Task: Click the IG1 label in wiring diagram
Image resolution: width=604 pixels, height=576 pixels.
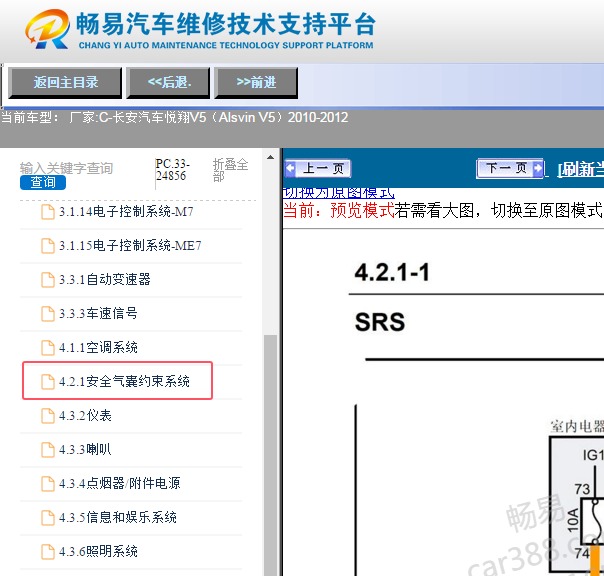Action: (x=593, y=455)
